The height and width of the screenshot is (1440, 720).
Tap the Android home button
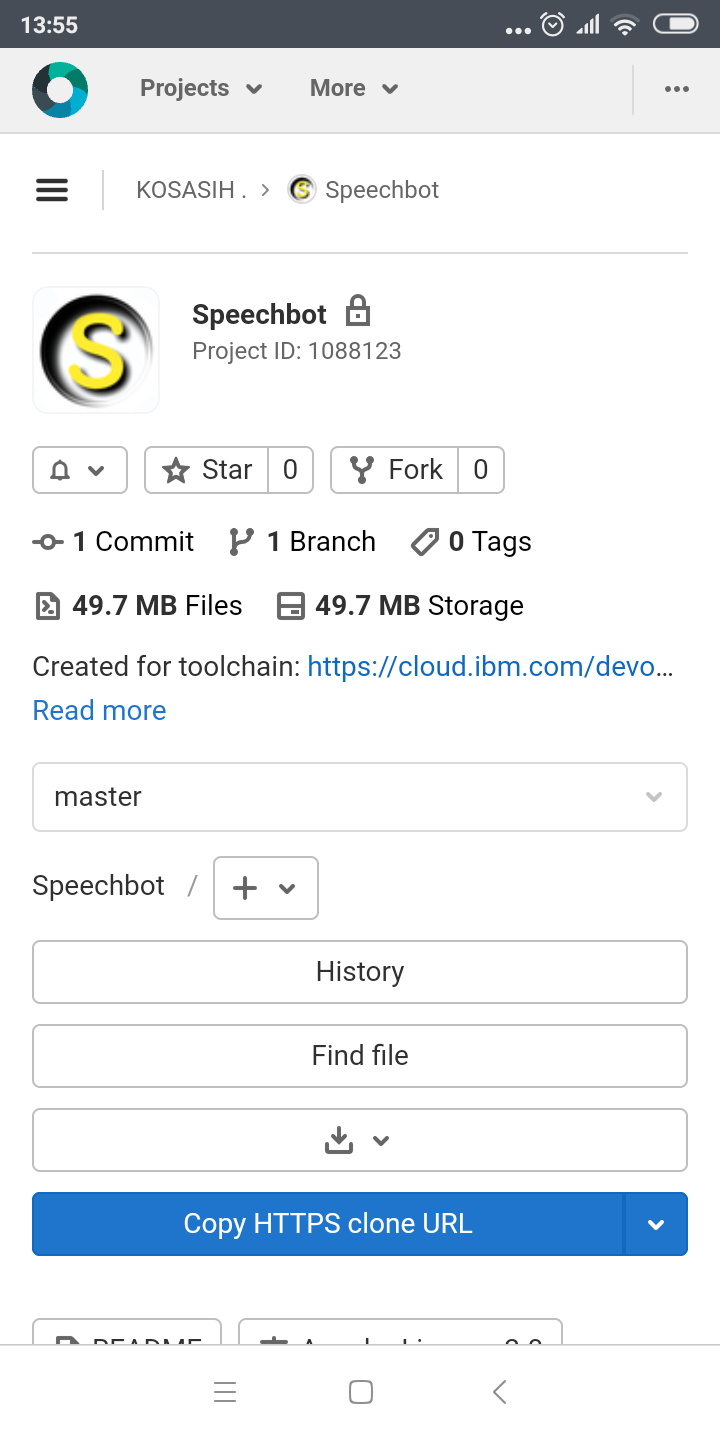361,1392
